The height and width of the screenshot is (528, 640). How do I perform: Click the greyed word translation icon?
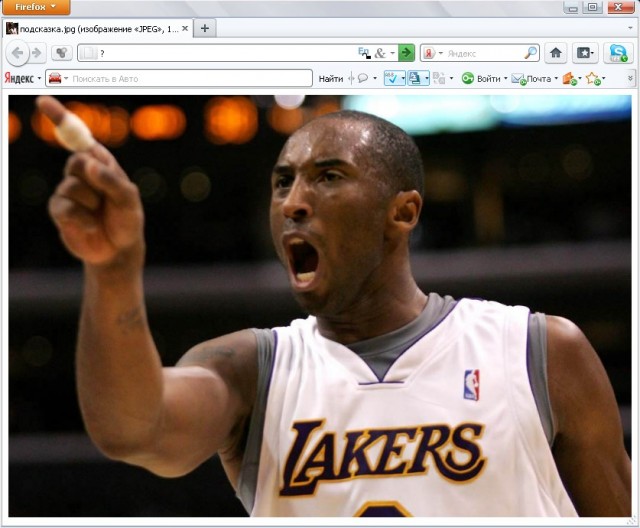[439, 78]
